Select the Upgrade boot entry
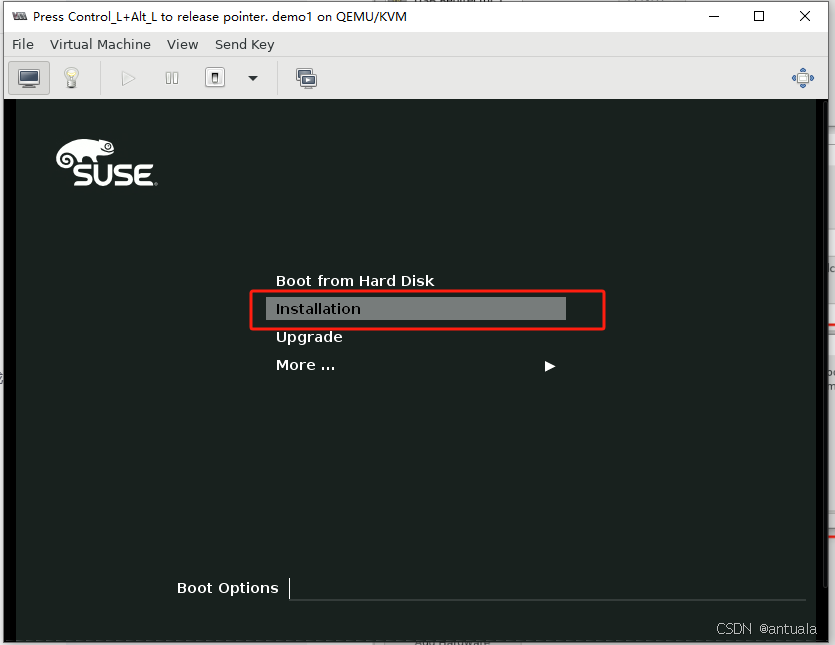This screenshot has height=645, width=835. pyautogui.click(x=309, y=337)
